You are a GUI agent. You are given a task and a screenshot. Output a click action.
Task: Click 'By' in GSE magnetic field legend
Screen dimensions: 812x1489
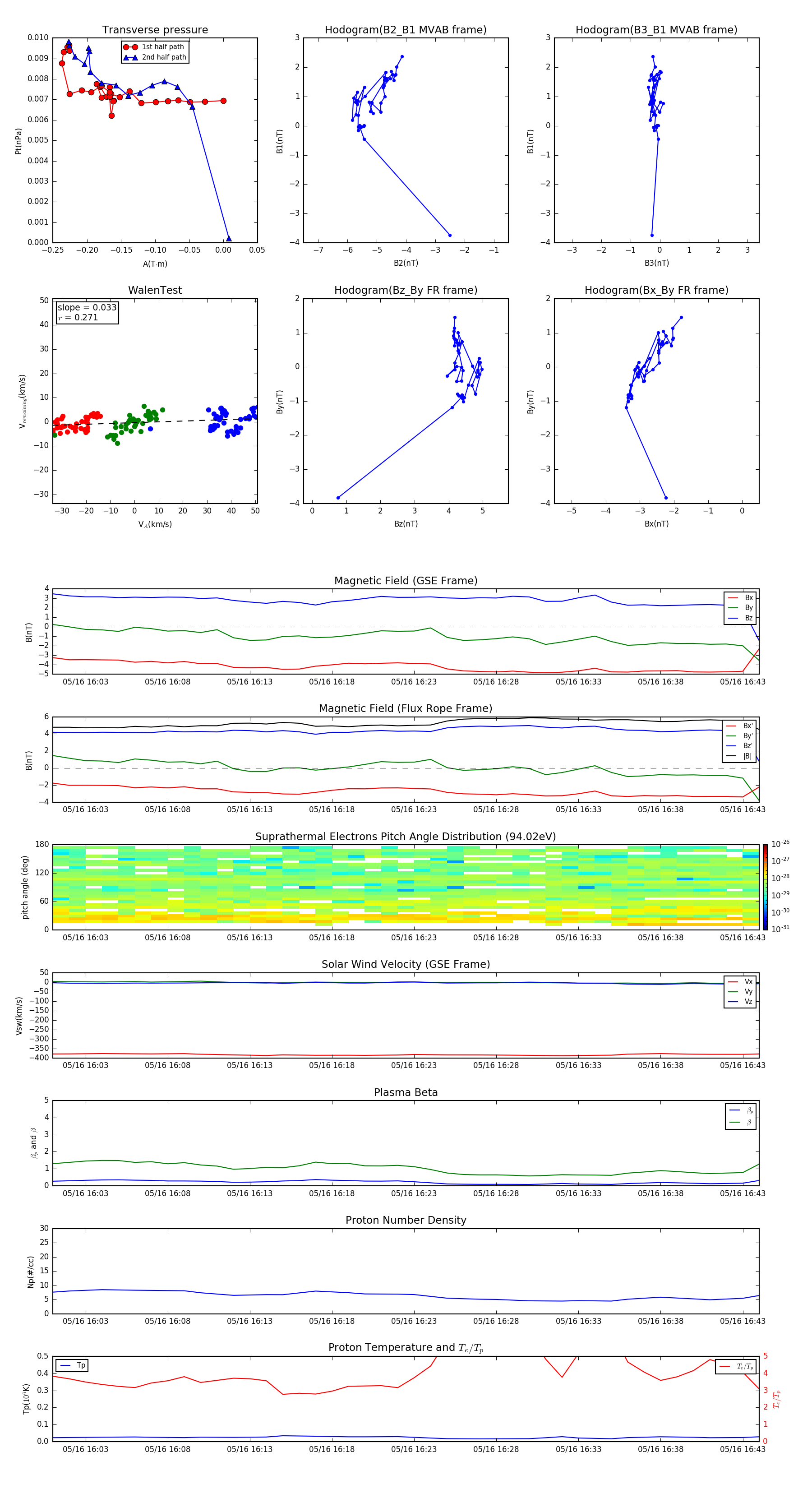pos(741,608)
